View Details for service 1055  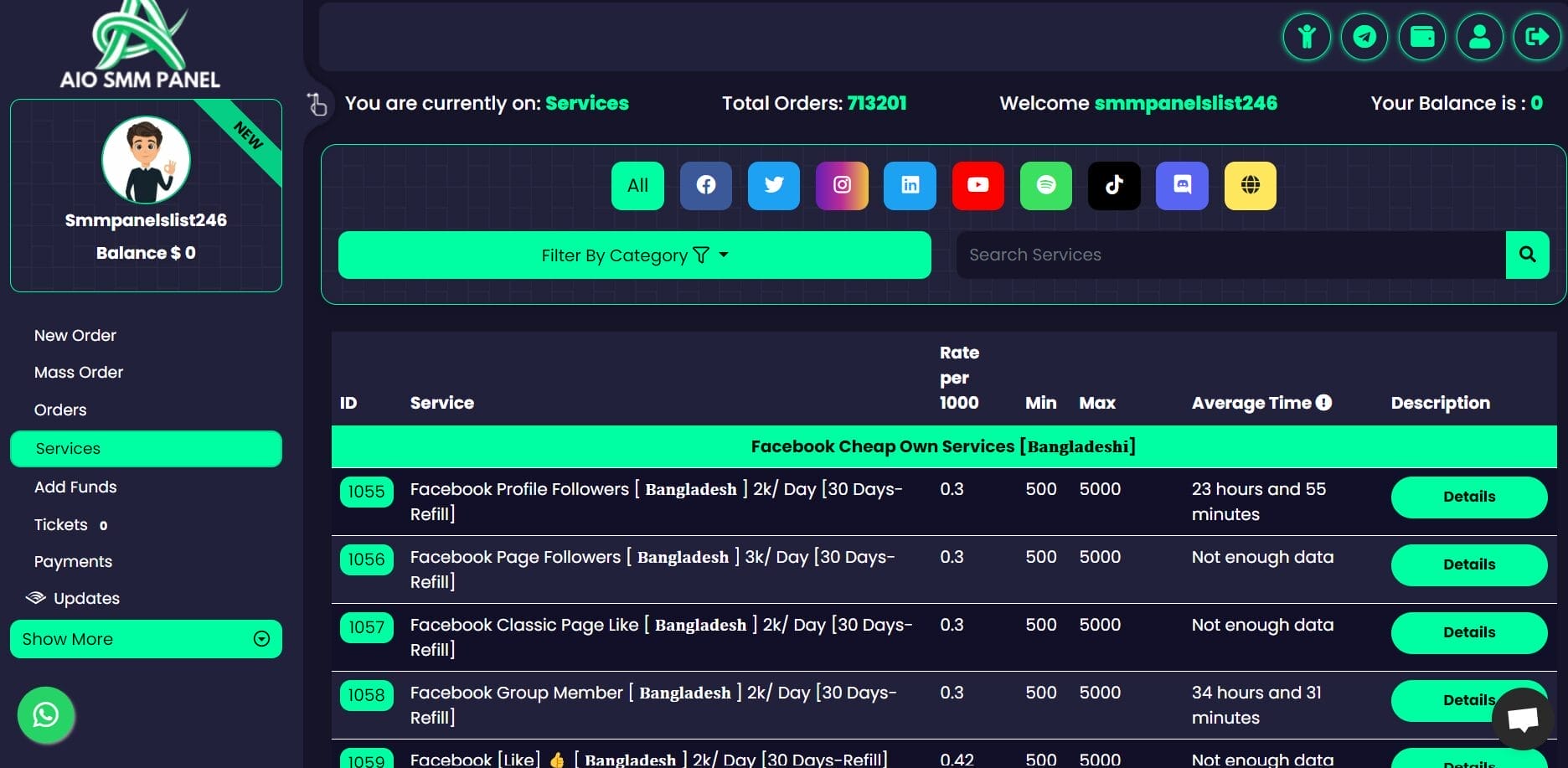coord(1468,497)
